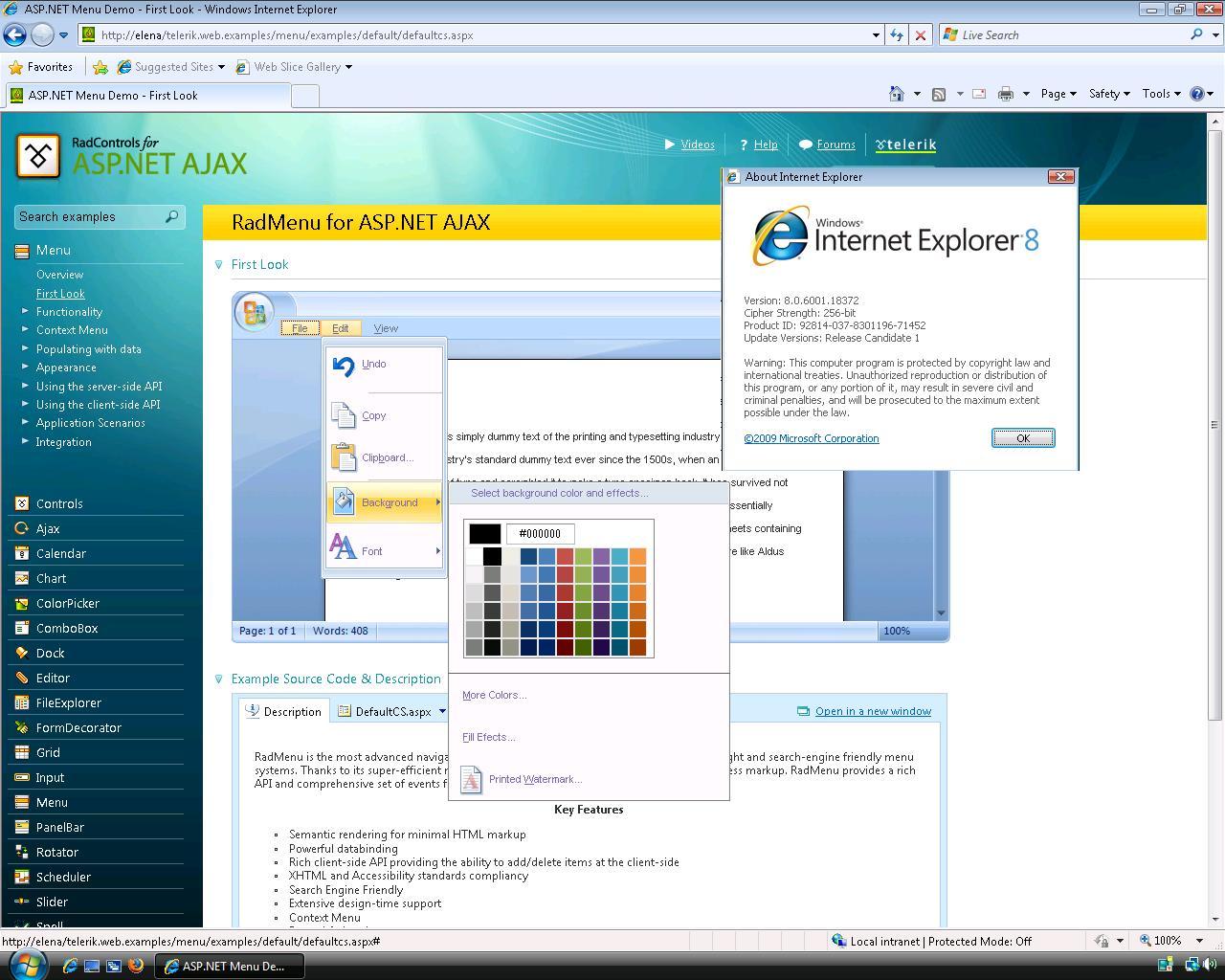The image size is (1225, 980).
Task: Click the Chart icon in controls list
Action: 22,579
